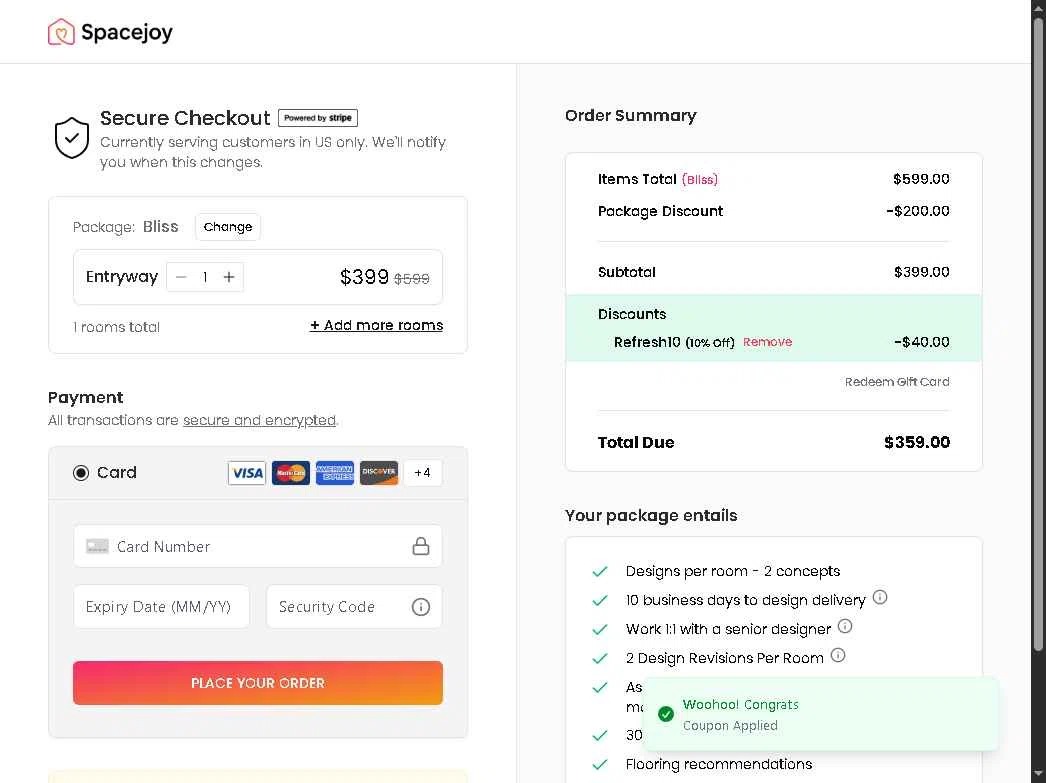Click the Powered by Stripe badge
This screenshot has height=783, width=1046.
coord(318,118)
